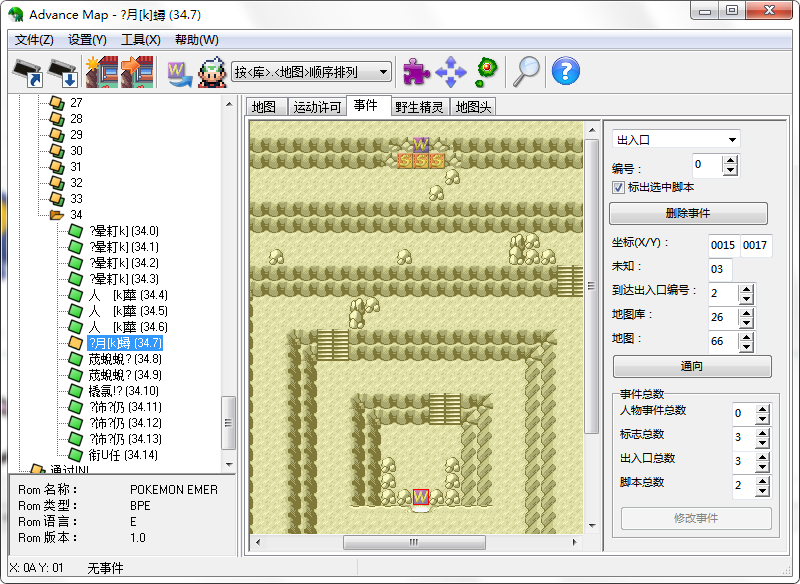Toggle the 标出选中脚本 checkbox
The image size is (800, 584).
[x=618, y=188]
